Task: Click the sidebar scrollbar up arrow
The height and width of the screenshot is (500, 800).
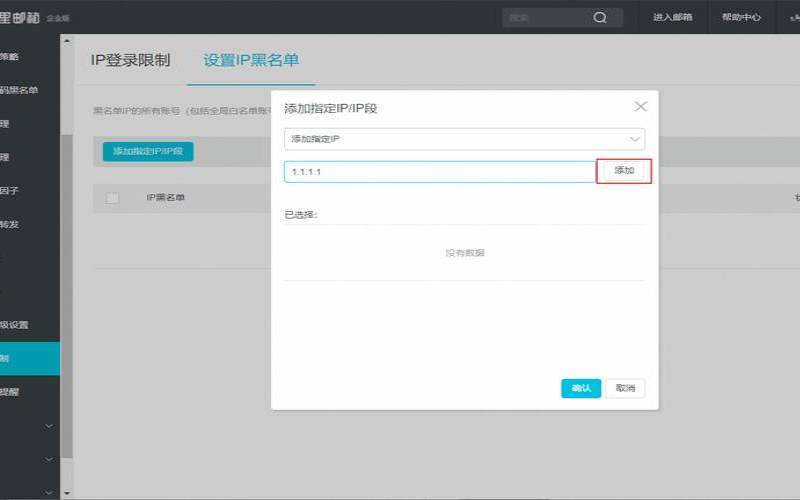Action: pyautogui.click(x=67, y=41)
